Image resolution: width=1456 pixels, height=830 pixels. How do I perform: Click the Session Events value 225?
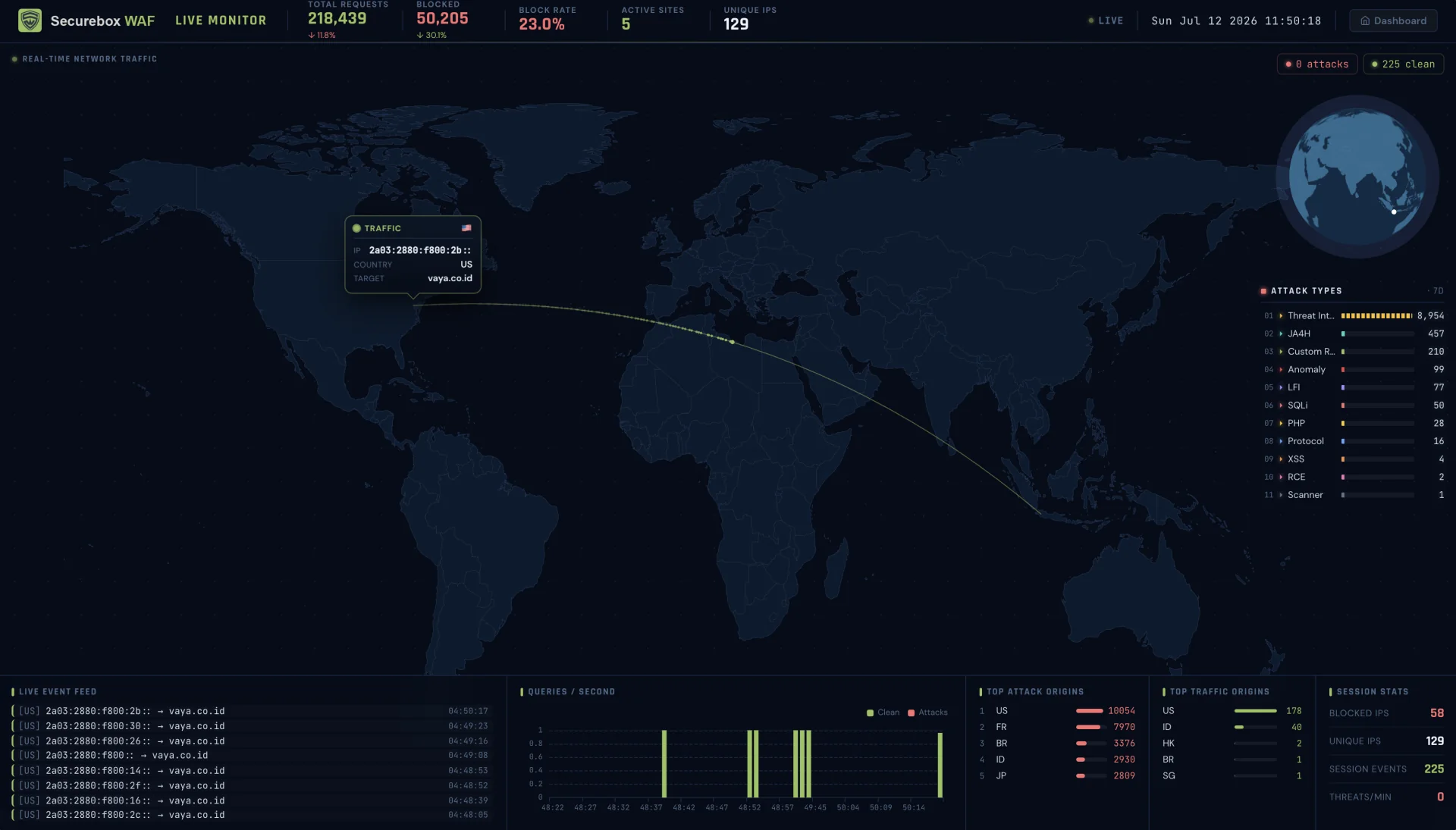click(1434, 769)
